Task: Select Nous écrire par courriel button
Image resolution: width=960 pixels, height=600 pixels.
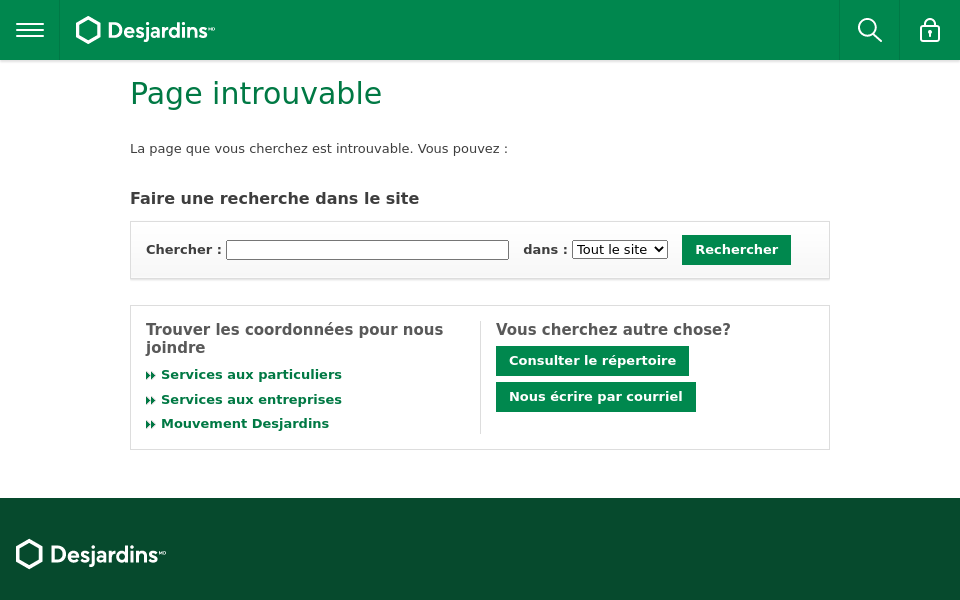Action: (595, 397)
